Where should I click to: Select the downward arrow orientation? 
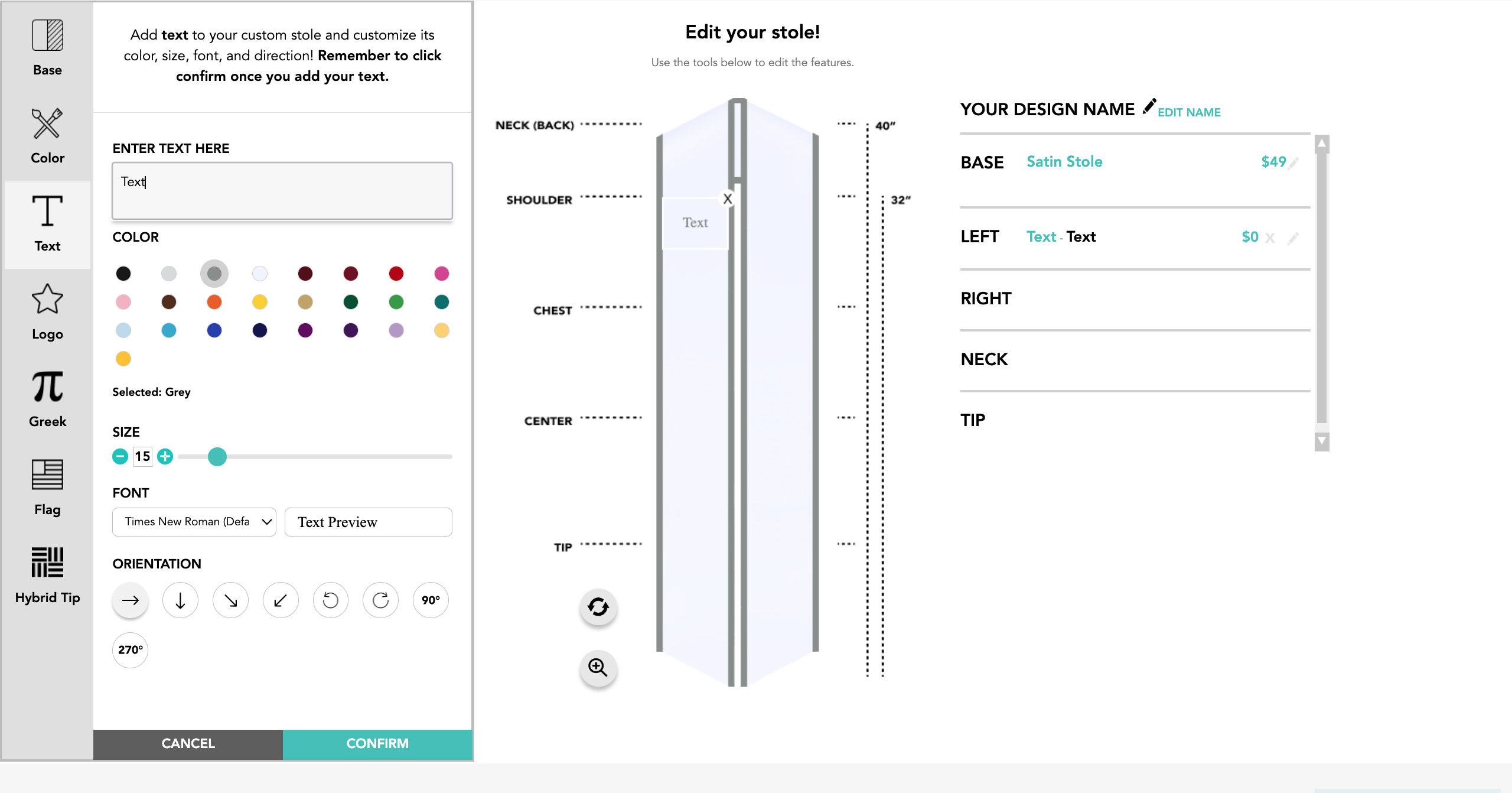click(180, 600)
